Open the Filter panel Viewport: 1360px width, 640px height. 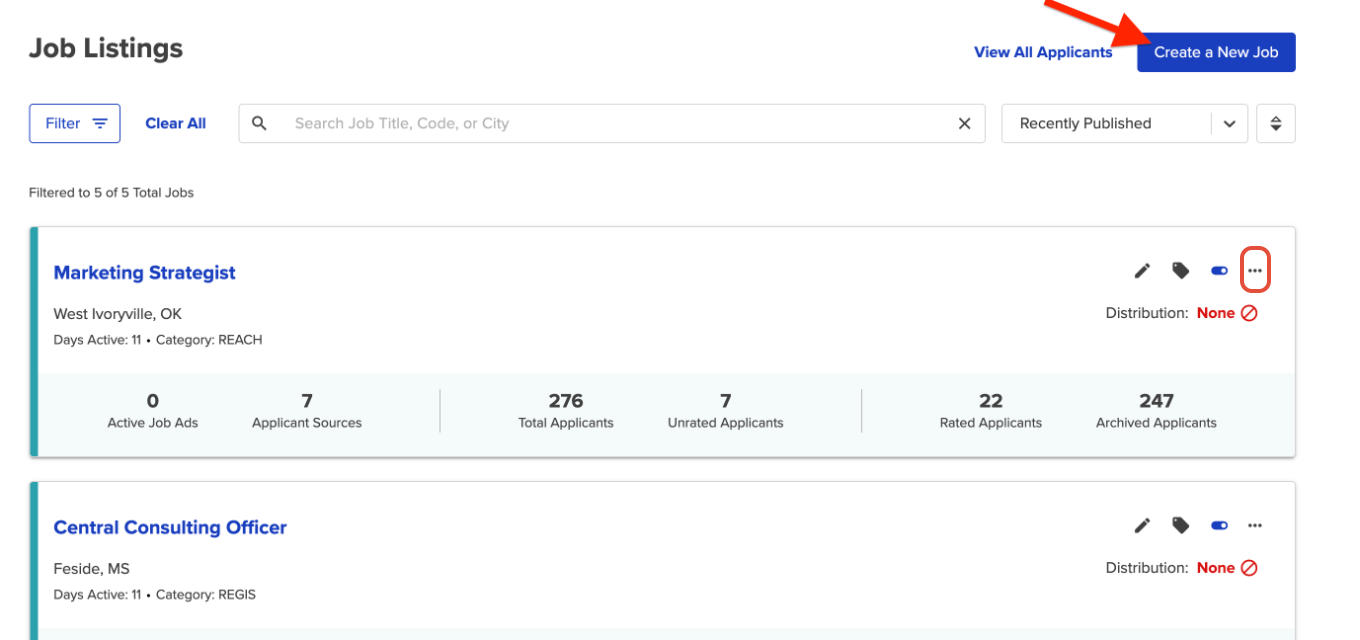pos(75,123)
